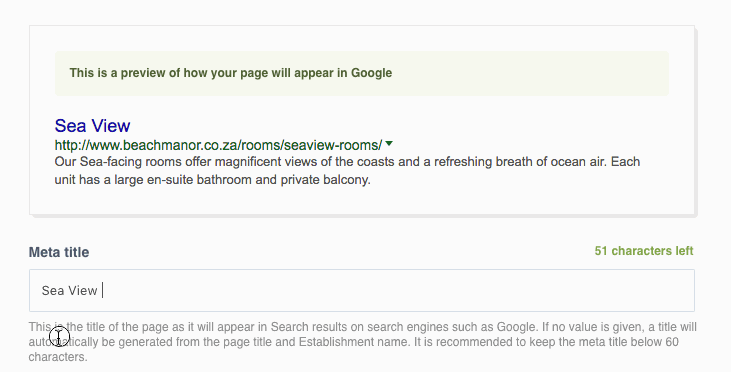Click the Google preview notice banner
This screenshot has width=731, height=372.
click(x=362, y=73)
